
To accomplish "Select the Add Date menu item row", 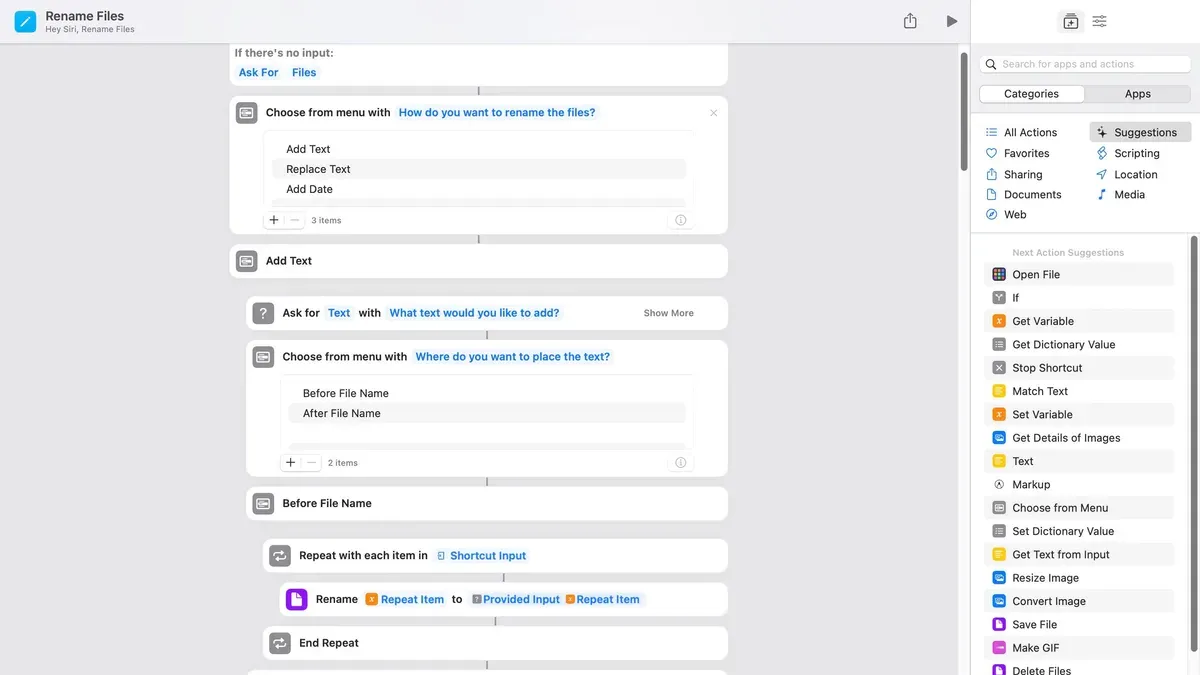I will 479,189.
